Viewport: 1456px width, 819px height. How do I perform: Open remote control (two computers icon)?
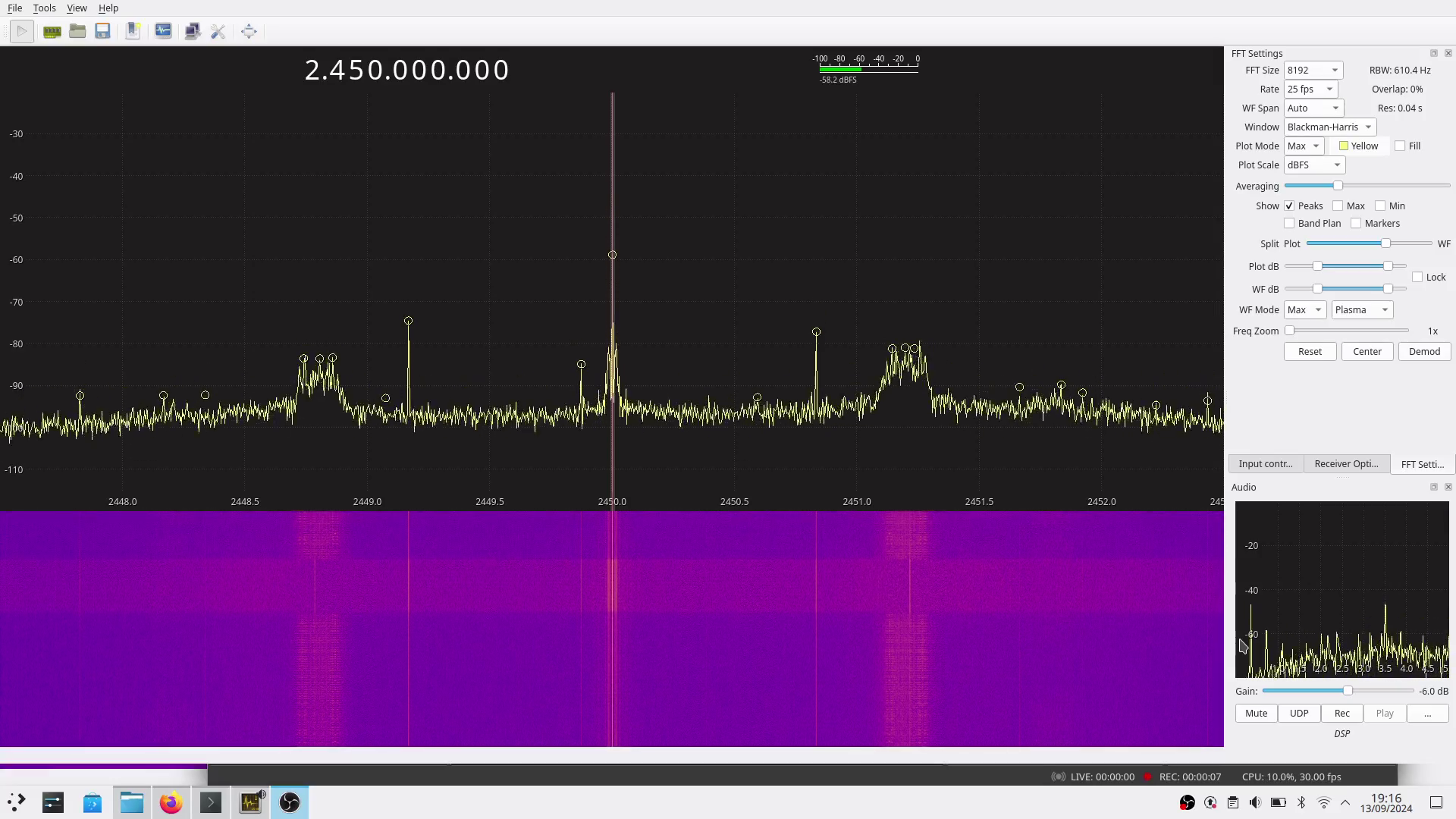(x=193, y=31)
